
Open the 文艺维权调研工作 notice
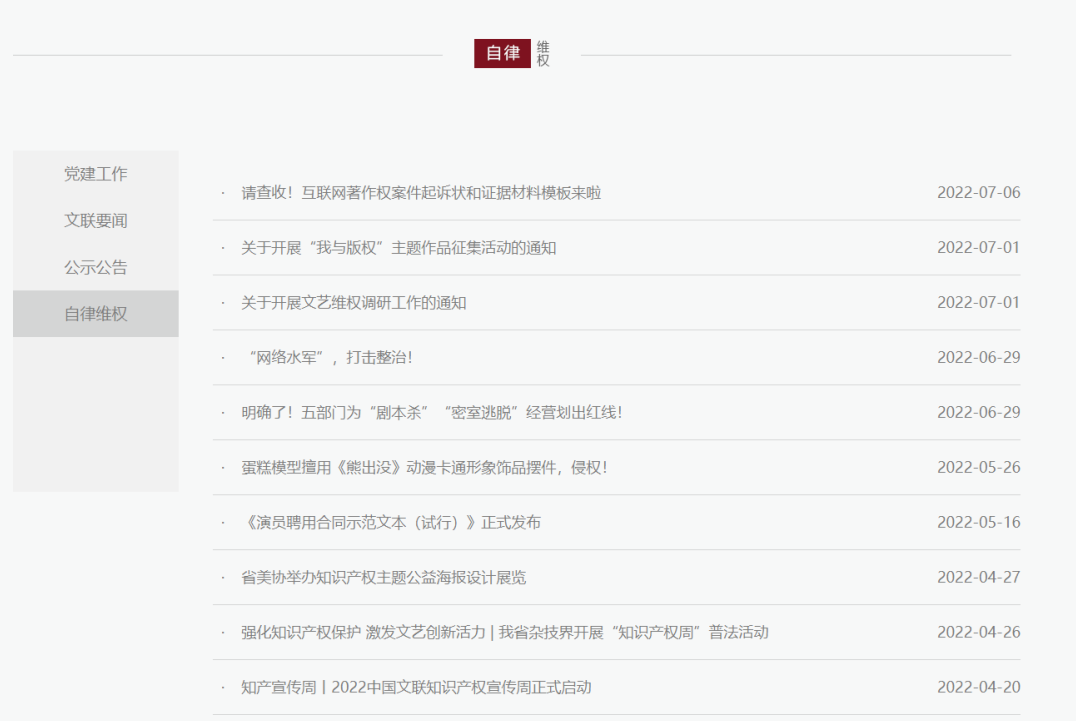(353, 303)
